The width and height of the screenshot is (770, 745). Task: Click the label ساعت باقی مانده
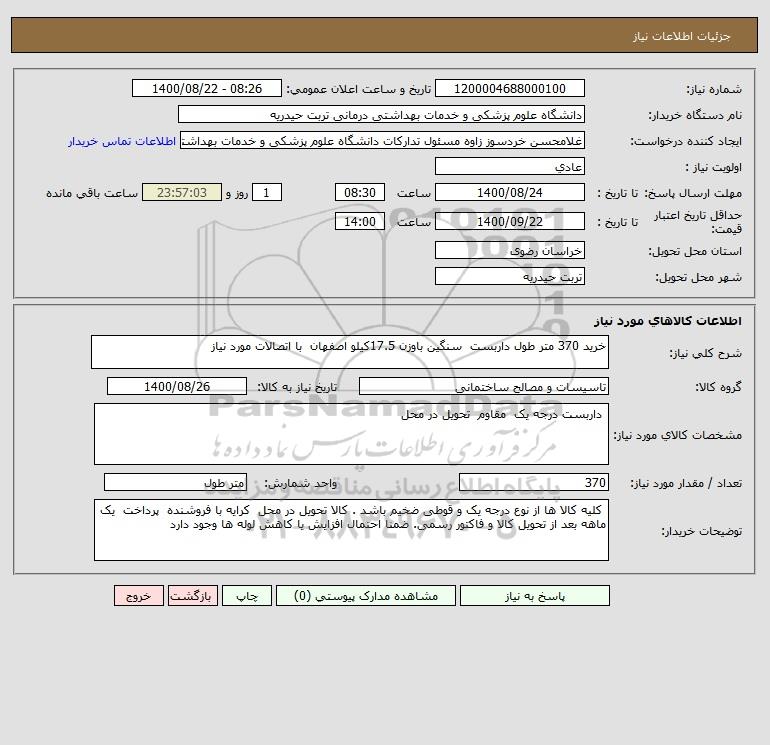pyautogui.click(x=92, y=193)
